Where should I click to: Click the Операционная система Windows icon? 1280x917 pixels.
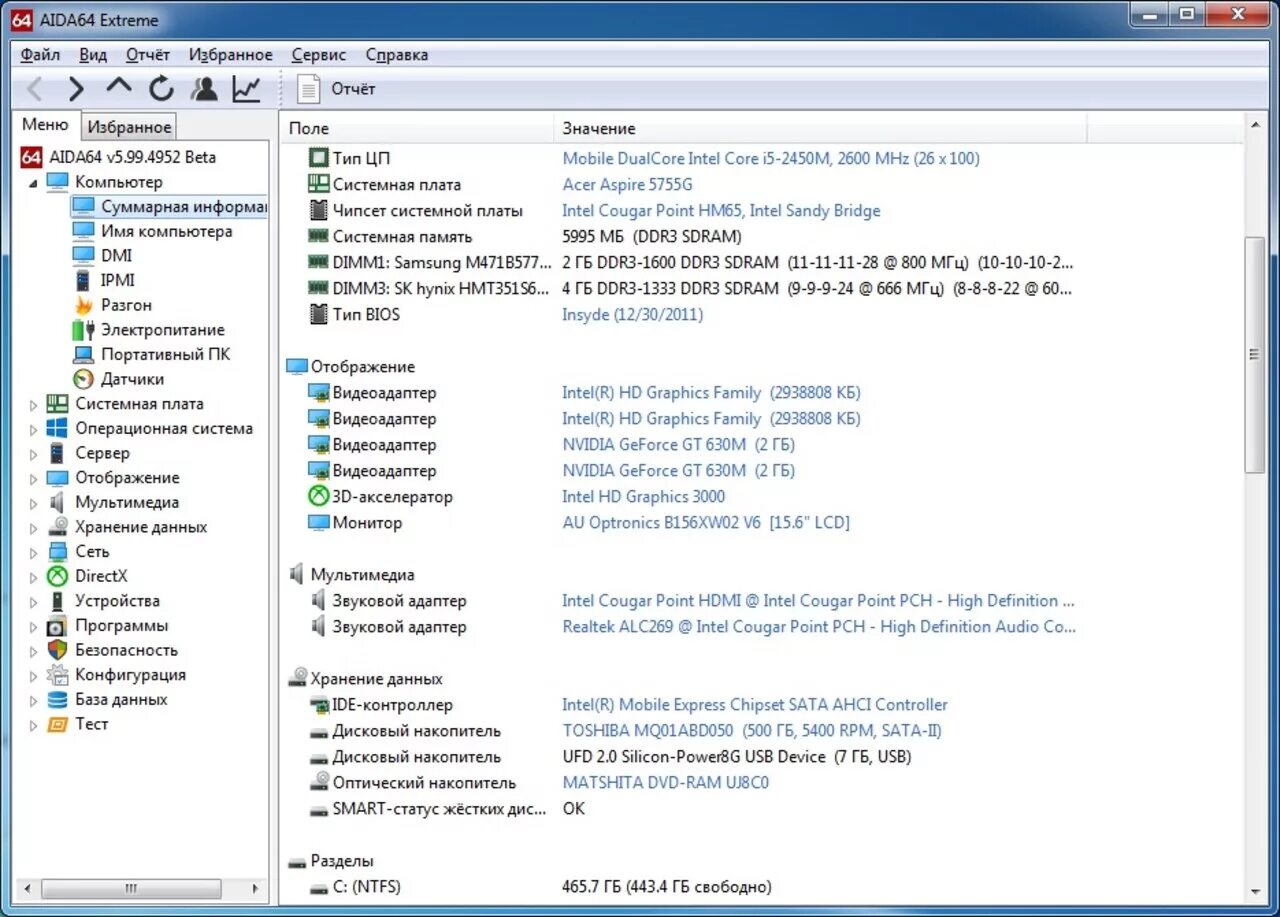point(57,429)
